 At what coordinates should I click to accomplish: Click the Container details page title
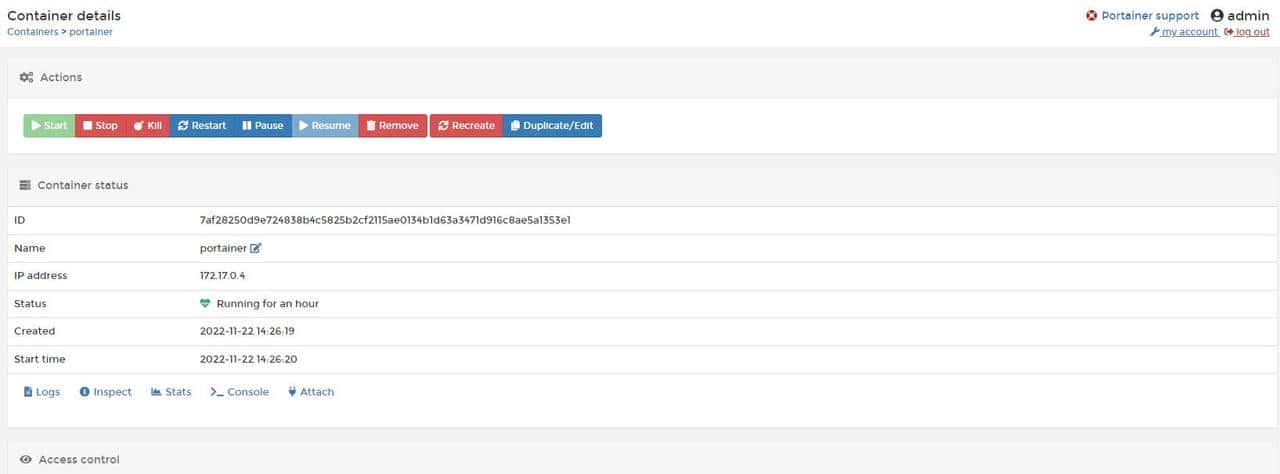(x=64, y=16)
